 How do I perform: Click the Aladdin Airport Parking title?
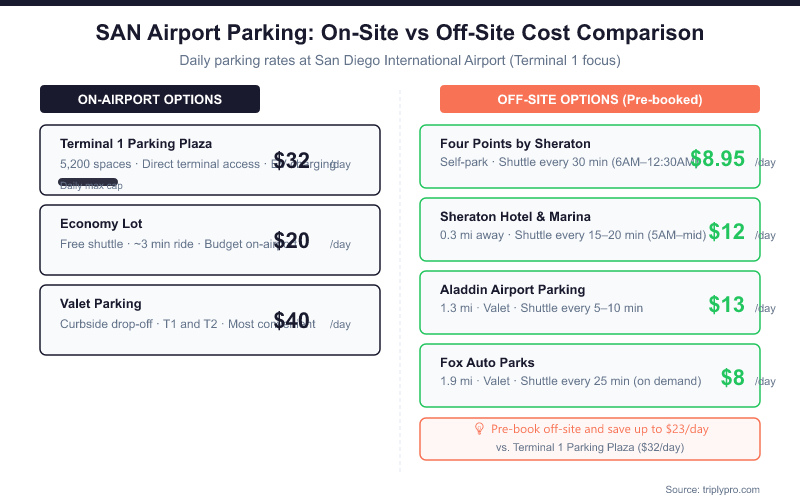[x=512, y=289]
